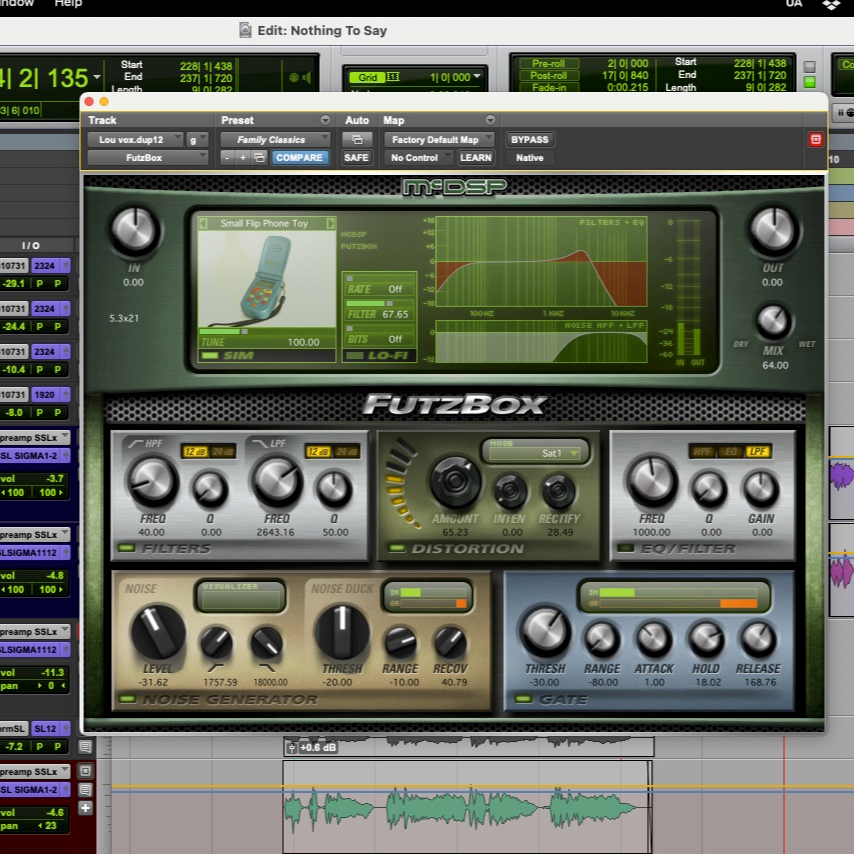The image size is (854, 854).
Task: Toggle the NOISE GENERATOR enable LED
Action: pos(127,699)
